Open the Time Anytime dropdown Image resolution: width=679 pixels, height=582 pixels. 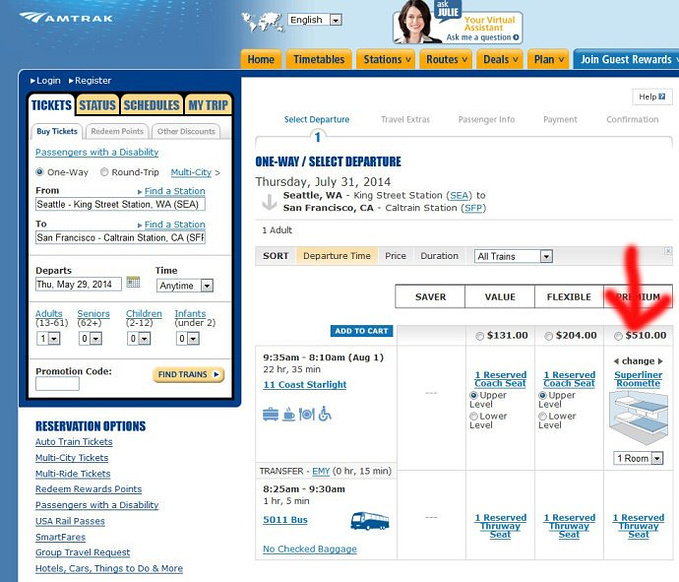(x=184, y=285)
